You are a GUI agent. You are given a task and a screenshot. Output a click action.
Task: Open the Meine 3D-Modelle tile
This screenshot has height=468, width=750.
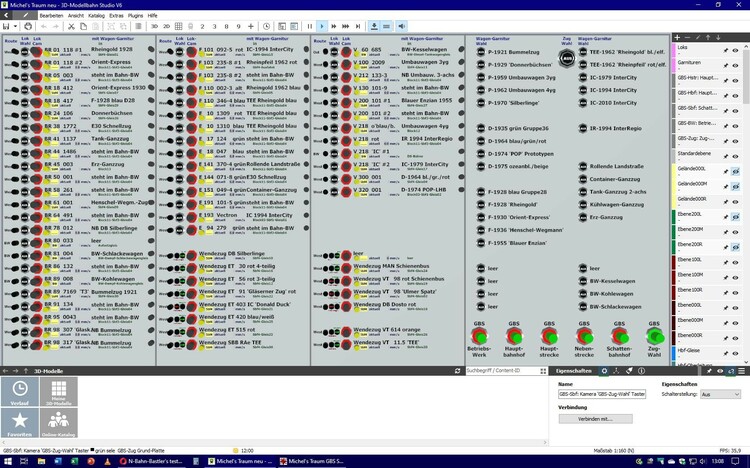(x=58, y=391)
